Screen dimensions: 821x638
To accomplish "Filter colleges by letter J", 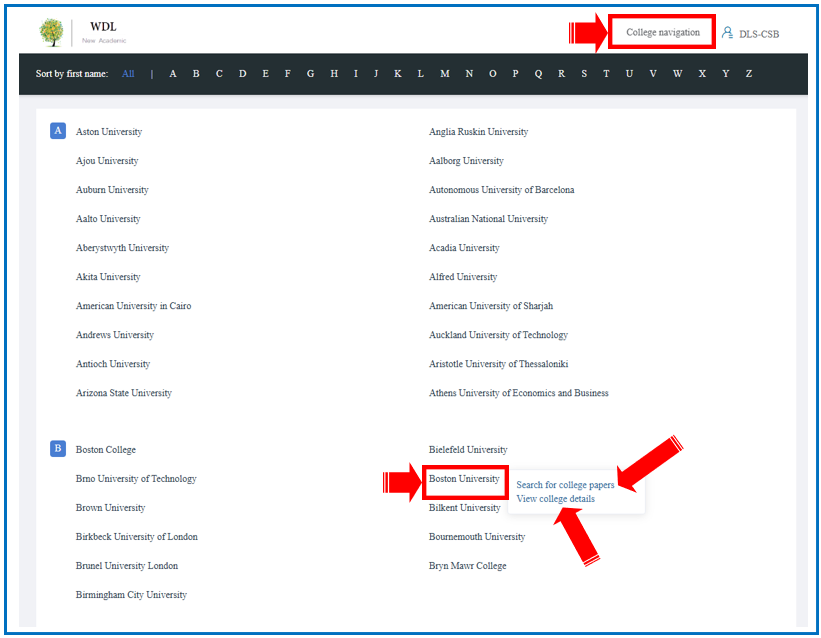I will point(376,74).
